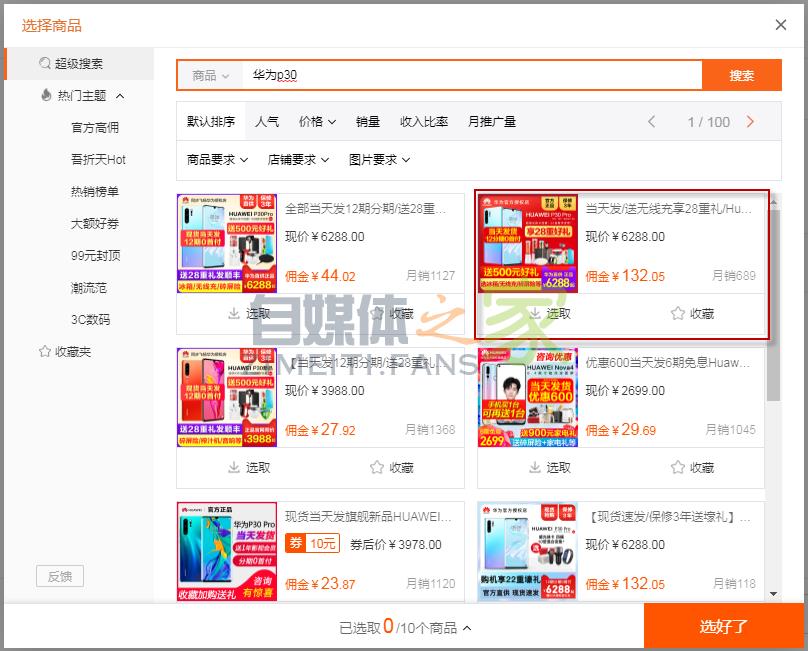The image size is (808, 651).
Task: Click 选取 download icon on first product
Action: [235, 314]
